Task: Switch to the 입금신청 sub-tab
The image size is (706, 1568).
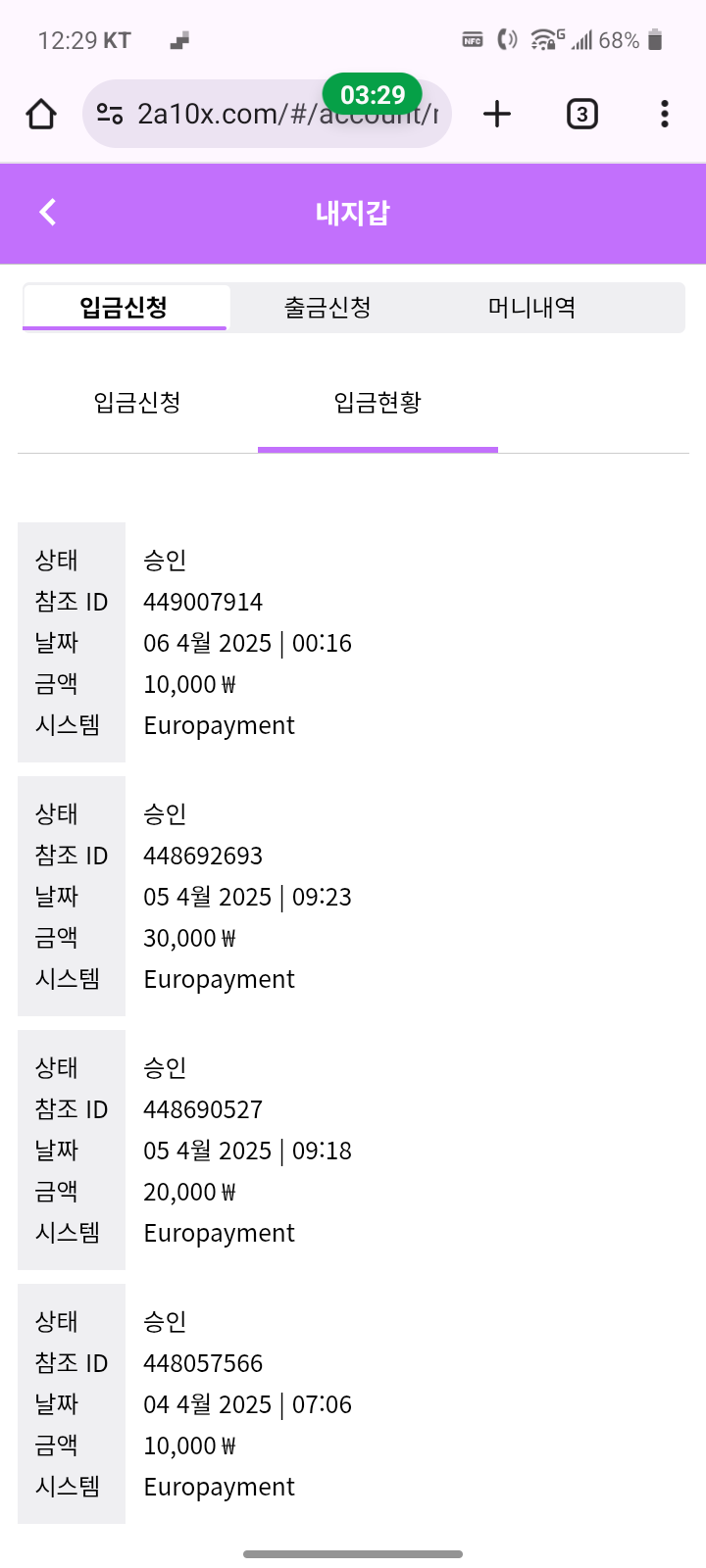Action: click(137, 403)
